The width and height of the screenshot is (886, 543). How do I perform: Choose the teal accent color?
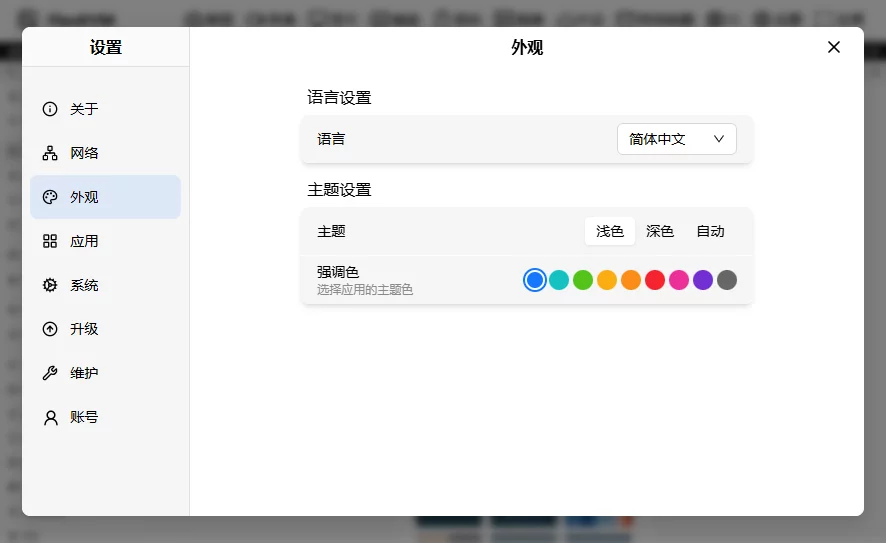pyautogui.click(x=559, y=280)
